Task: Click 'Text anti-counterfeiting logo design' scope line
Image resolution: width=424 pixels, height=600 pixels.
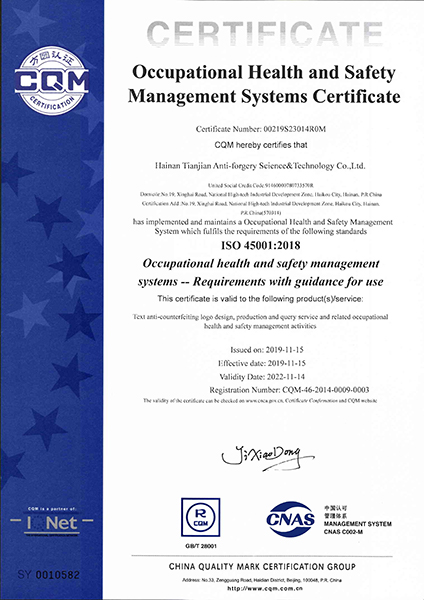Action: click(x=260, y=317)
